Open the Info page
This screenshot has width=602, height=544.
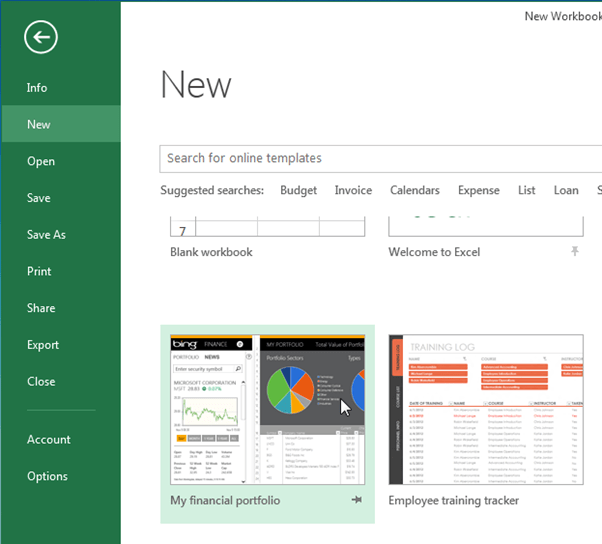click(37, 88)
